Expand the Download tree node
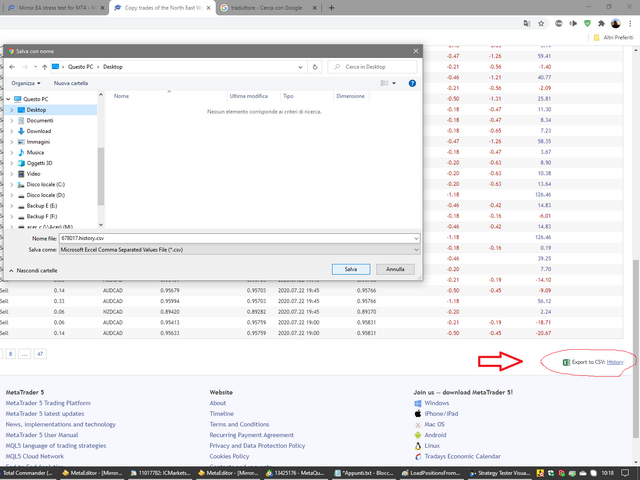This screenshot has width=640, height=480. coord(12,131)
